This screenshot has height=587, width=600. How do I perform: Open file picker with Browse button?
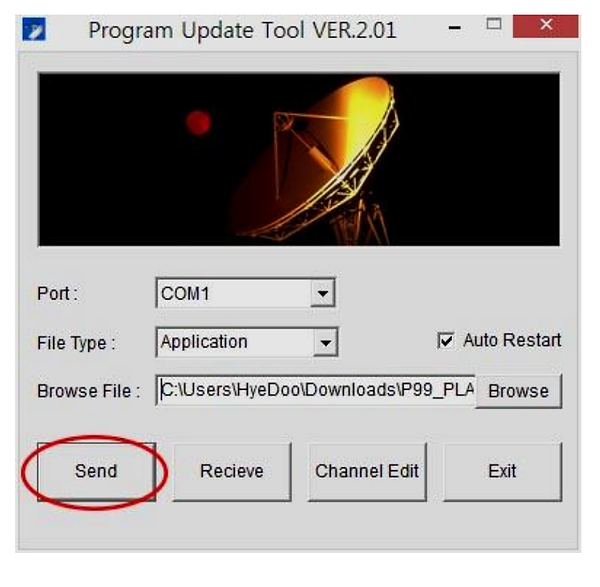(x=518, y=391)
